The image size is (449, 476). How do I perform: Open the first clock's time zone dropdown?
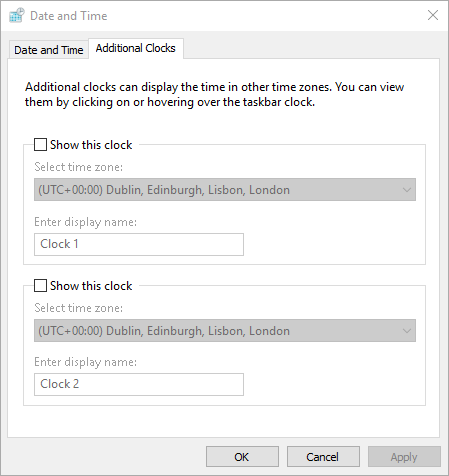225,189
